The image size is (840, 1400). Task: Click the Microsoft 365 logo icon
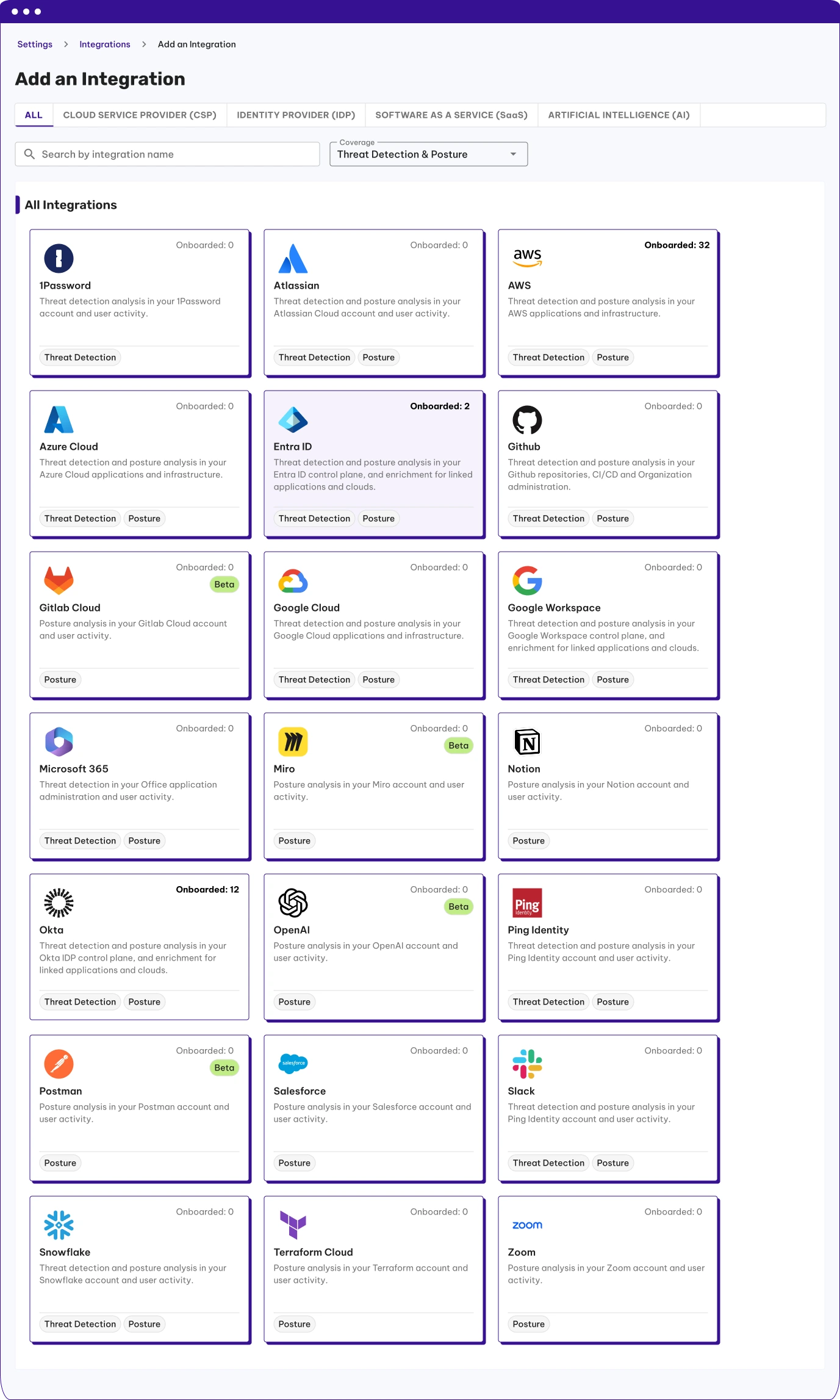coord(59,741)
